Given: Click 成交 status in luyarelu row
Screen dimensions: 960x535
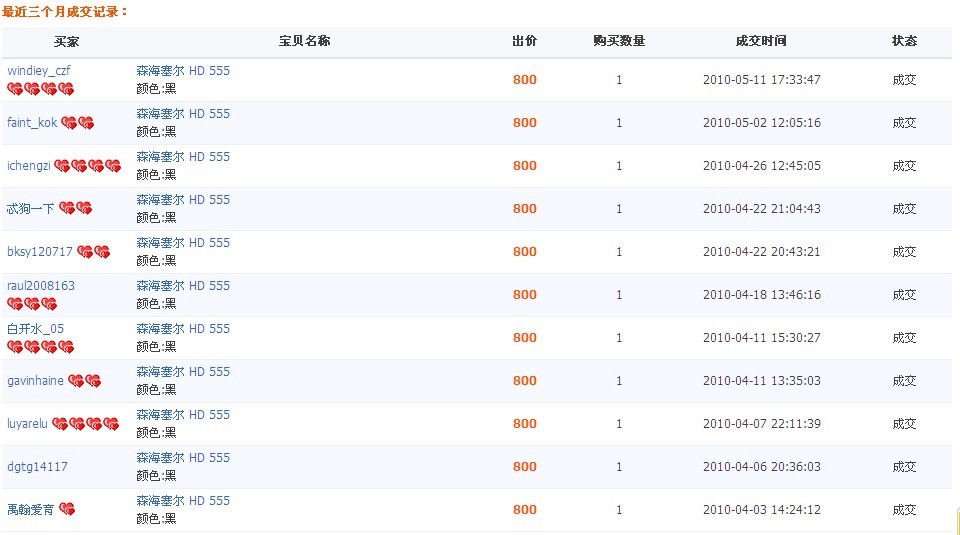Looking at the screenshot, I should pos(904,424).
